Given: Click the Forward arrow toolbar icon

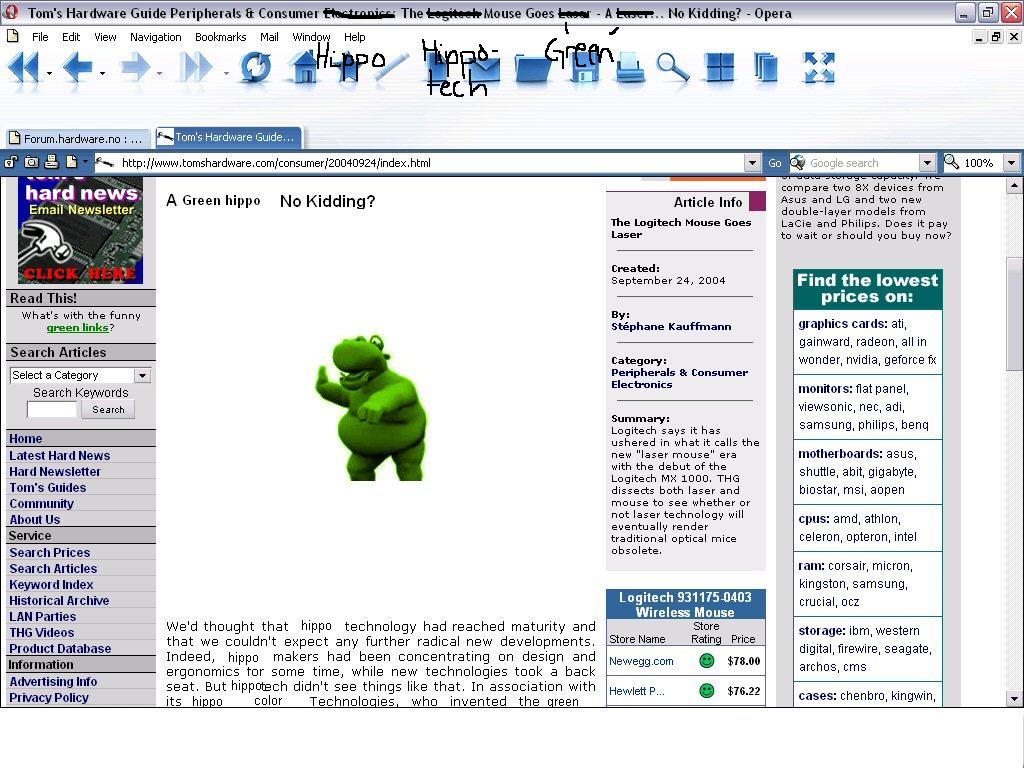Looking at the screenshot, I should tap(135, 68).
